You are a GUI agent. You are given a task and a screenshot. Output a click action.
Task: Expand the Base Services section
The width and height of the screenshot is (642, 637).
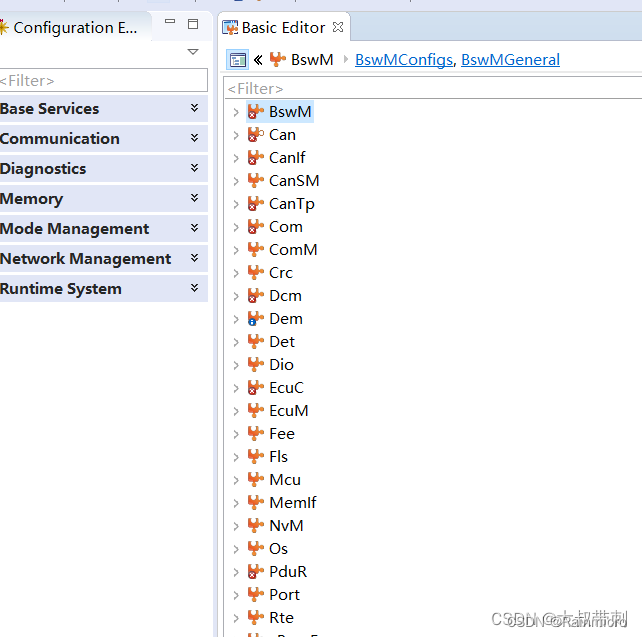point(194,108)
